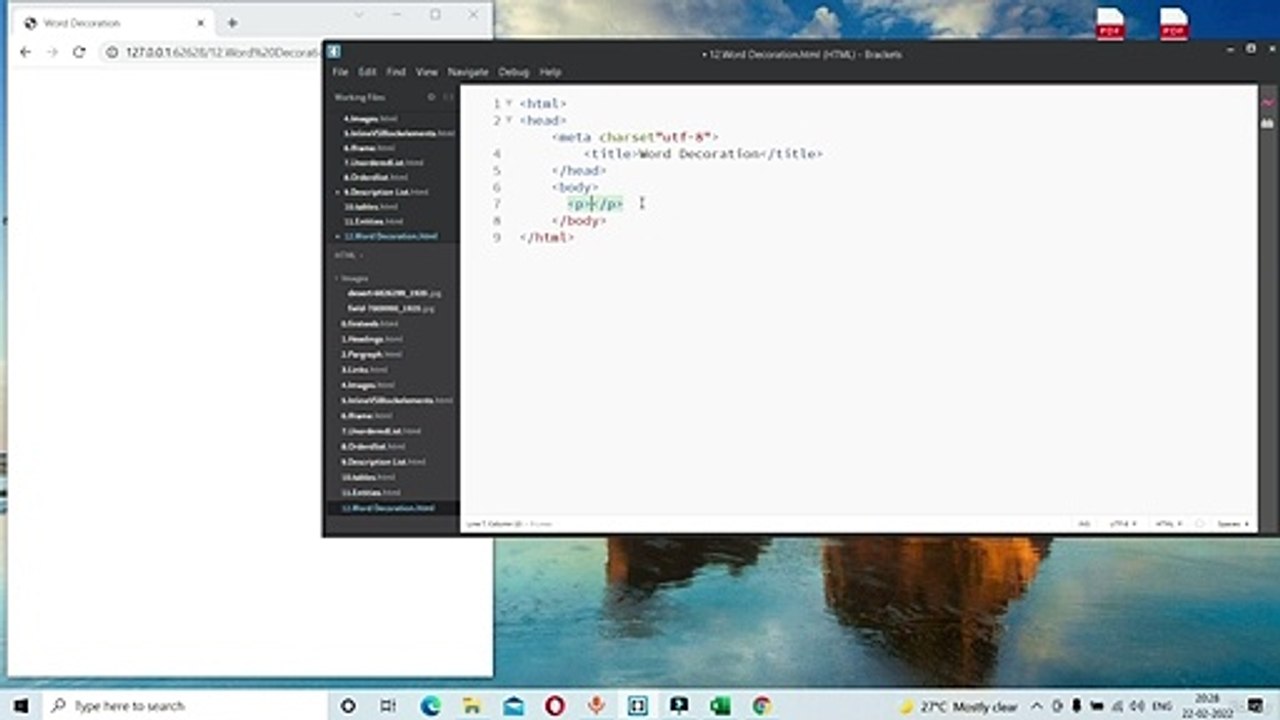The image size is (1280, 720).
Task: Open the UTF-8 encoding dropdown
Action: 1124,523
